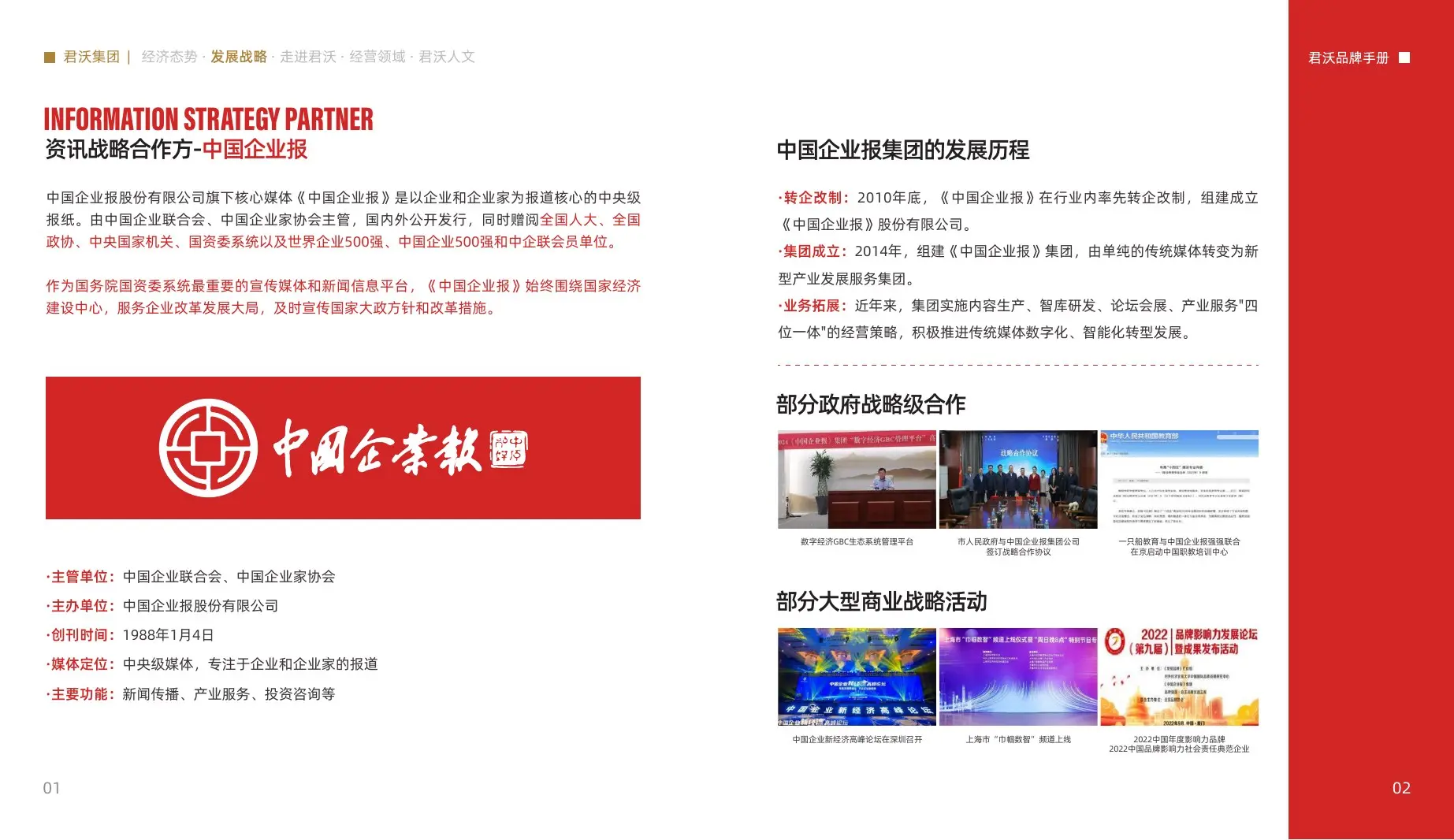Image resolution: width=1454 pixels, height=840 pixels.
Task: Open the 中华人民共和国教育部 document screenshot
Action: click(x=1179, y=479)
